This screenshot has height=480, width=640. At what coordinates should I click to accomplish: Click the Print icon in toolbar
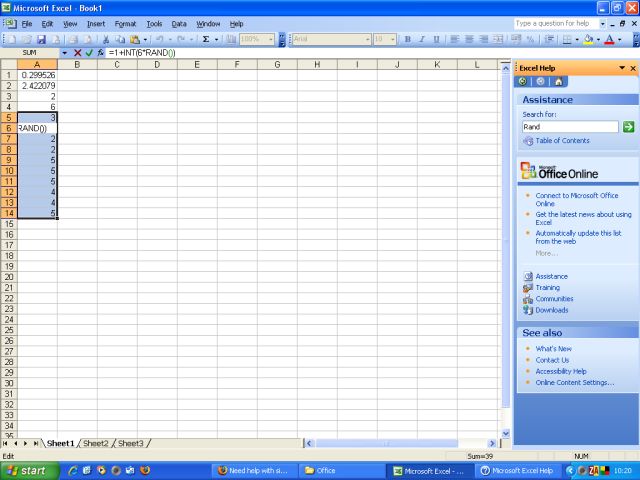[x=73, y=39]
